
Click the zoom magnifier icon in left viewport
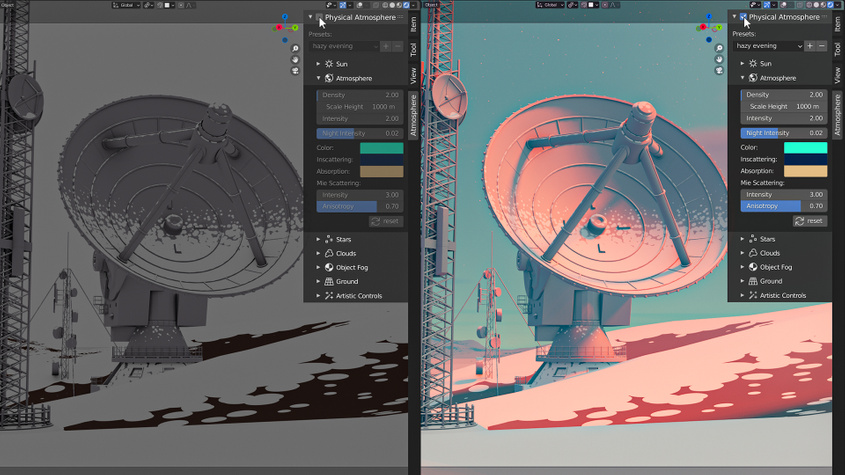click(295, 49)
